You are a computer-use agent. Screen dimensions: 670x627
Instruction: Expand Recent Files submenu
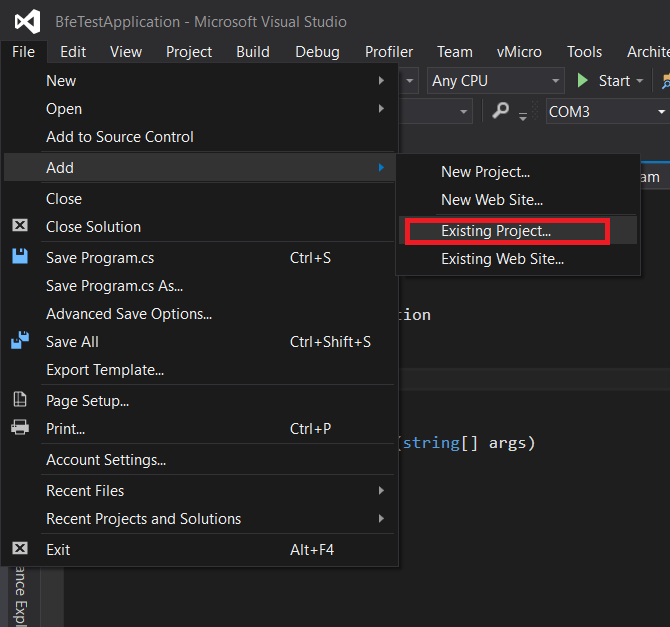point(199,491)
